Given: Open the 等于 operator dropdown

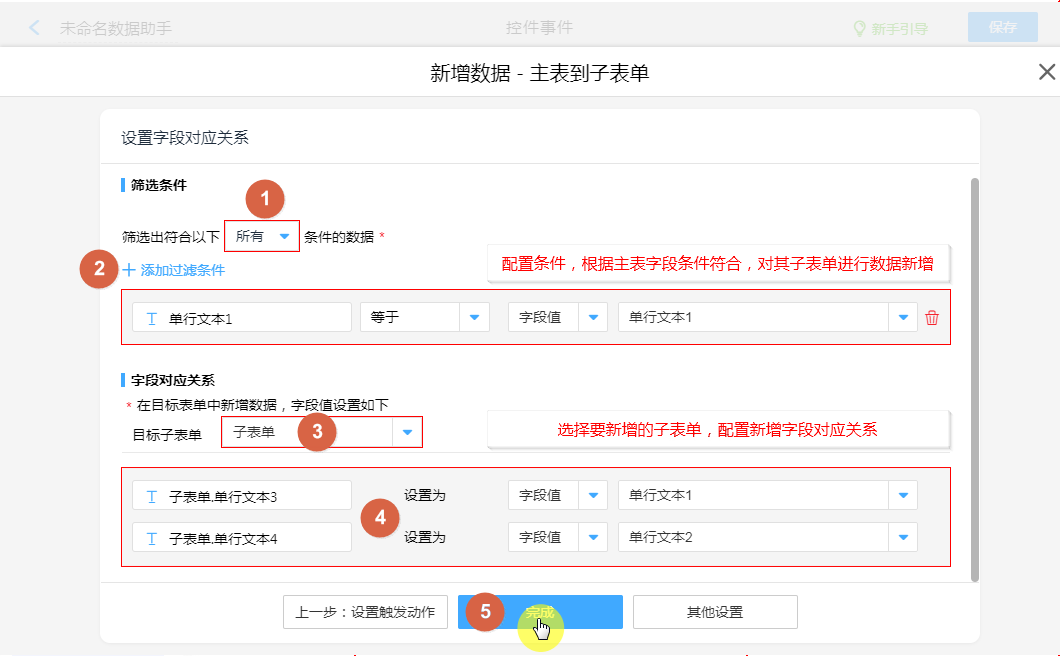Looking at the screenshot, I should 473,318.
